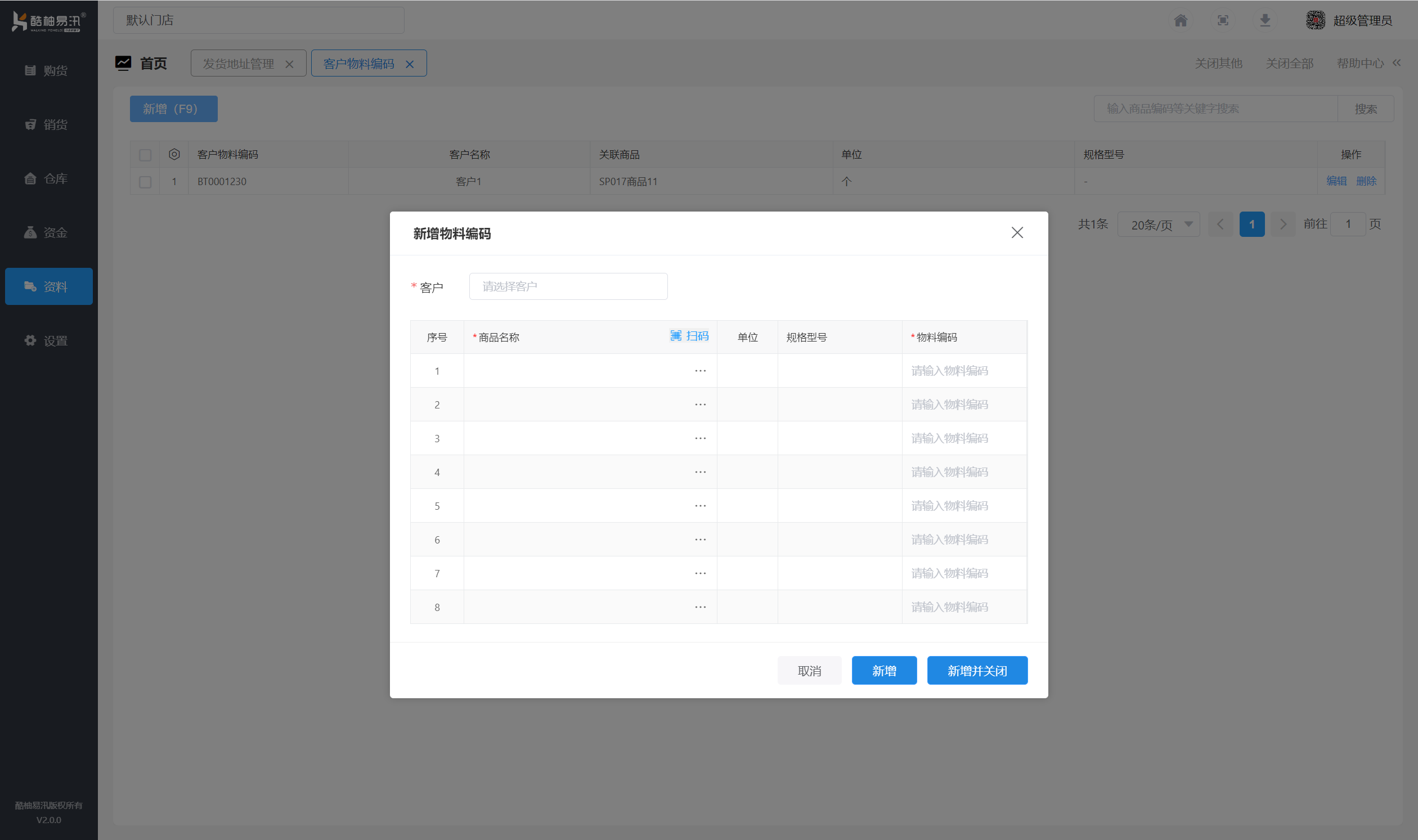Click the fullscreen icon in top bar
The height and width of the screenshot is (840, 1418).
(x=1223, y=20)
